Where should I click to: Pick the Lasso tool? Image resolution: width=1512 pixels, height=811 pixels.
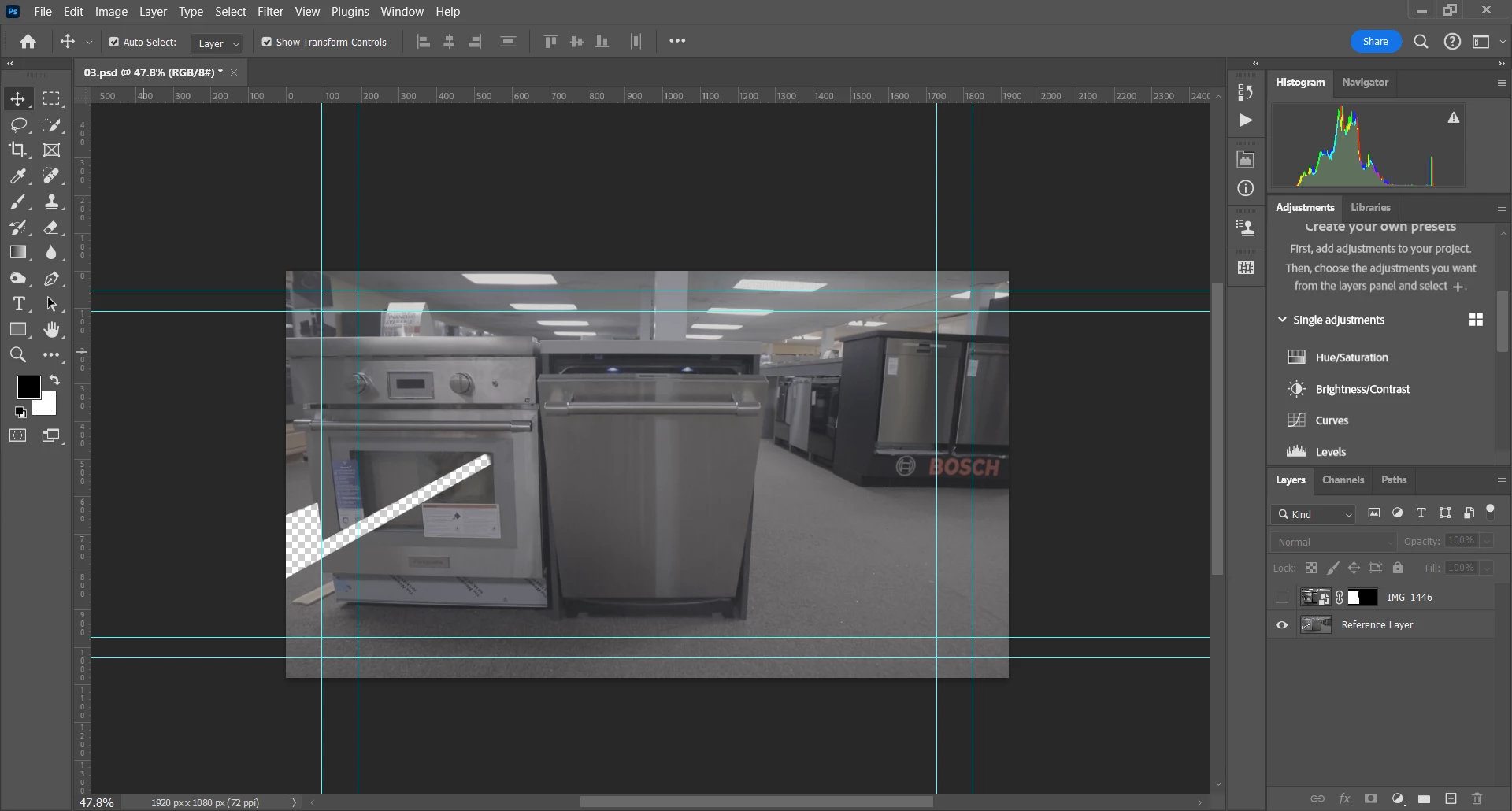(17, 124)
